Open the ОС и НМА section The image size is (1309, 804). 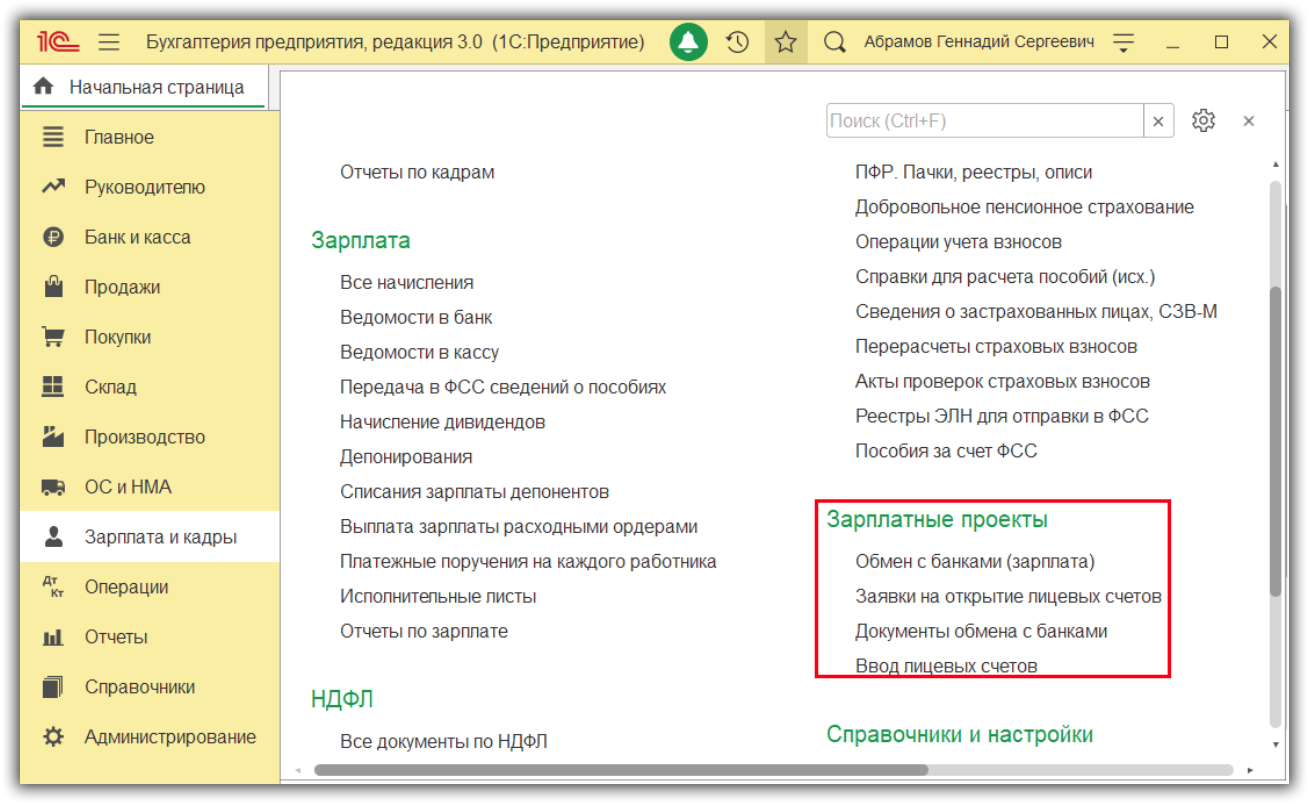click(x=150, y=487)
